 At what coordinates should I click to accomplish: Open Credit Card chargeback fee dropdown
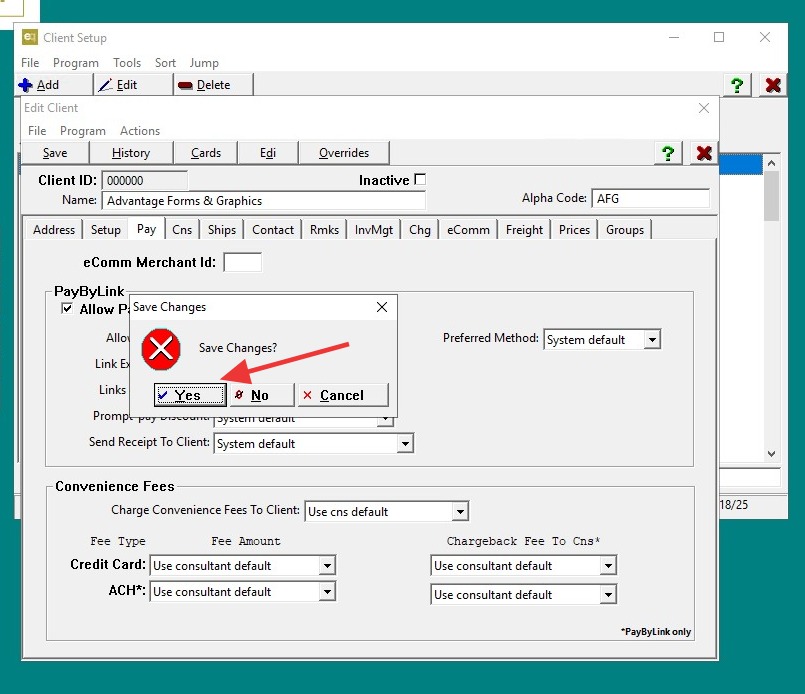click(524, 566)
